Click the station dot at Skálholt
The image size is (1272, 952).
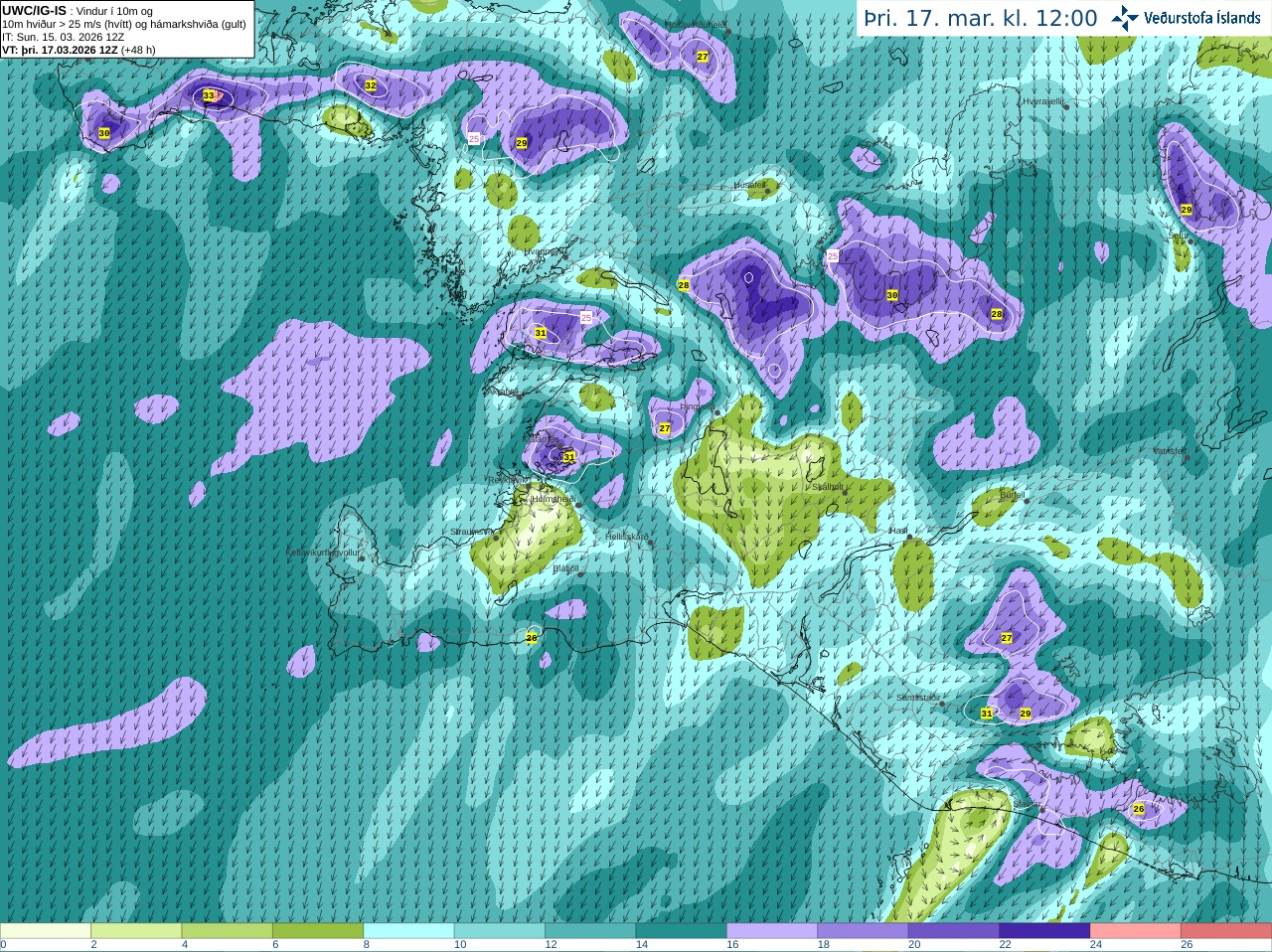pyautogui.click(x=847, y=492)
